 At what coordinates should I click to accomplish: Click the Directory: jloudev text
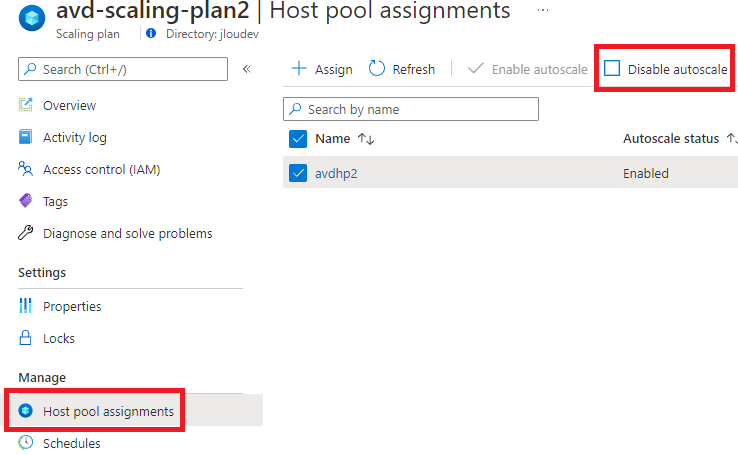pyautogui.click(x=212, y=34)
